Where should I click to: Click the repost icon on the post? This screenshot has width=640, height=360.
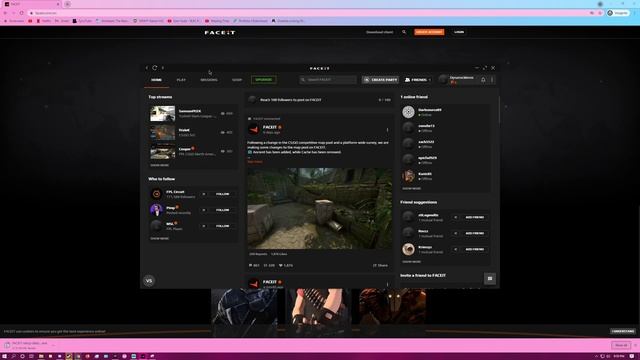[266, 265]
